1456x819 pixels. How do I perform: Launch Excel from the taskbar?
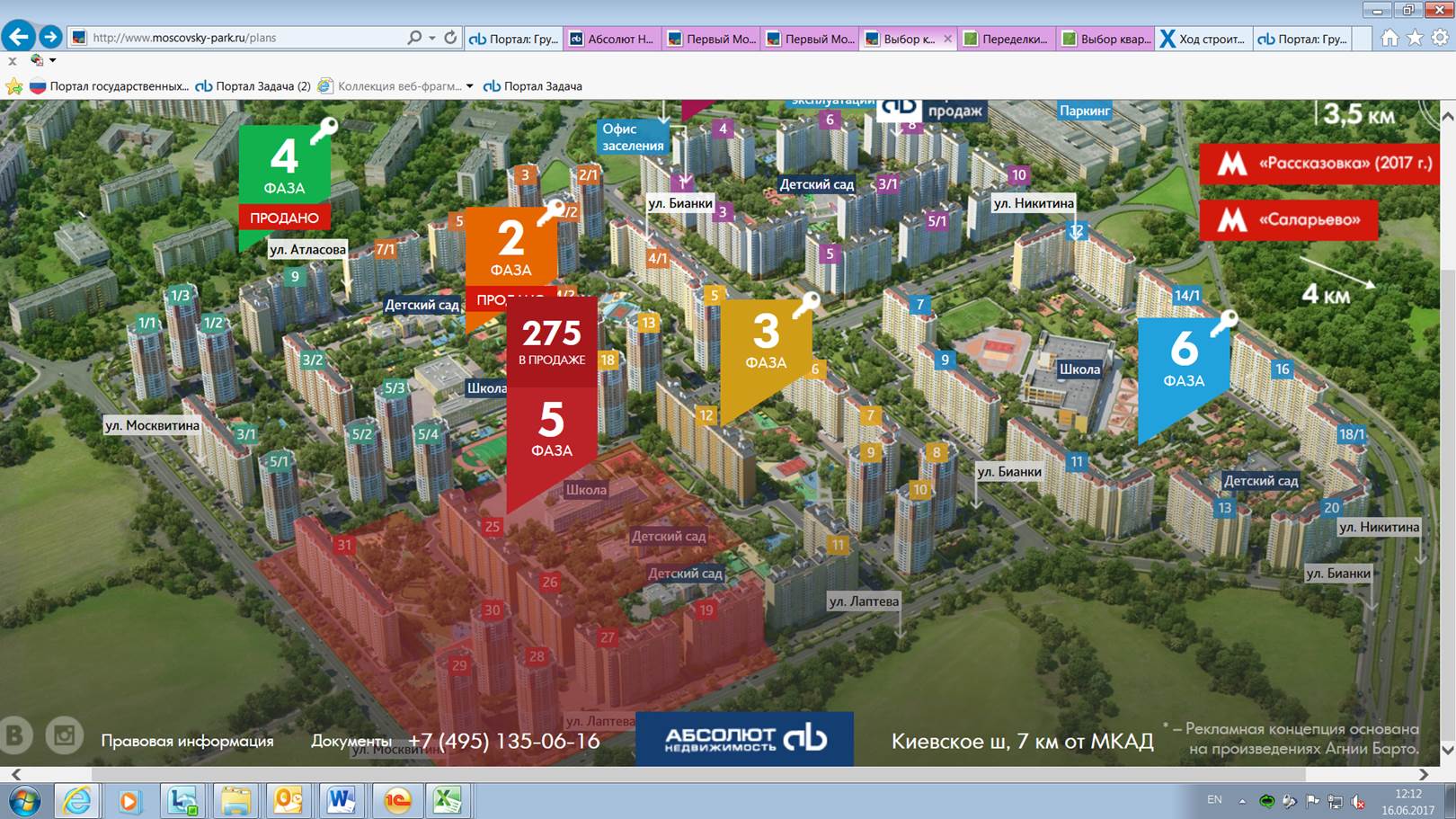[x=448, y=799]
